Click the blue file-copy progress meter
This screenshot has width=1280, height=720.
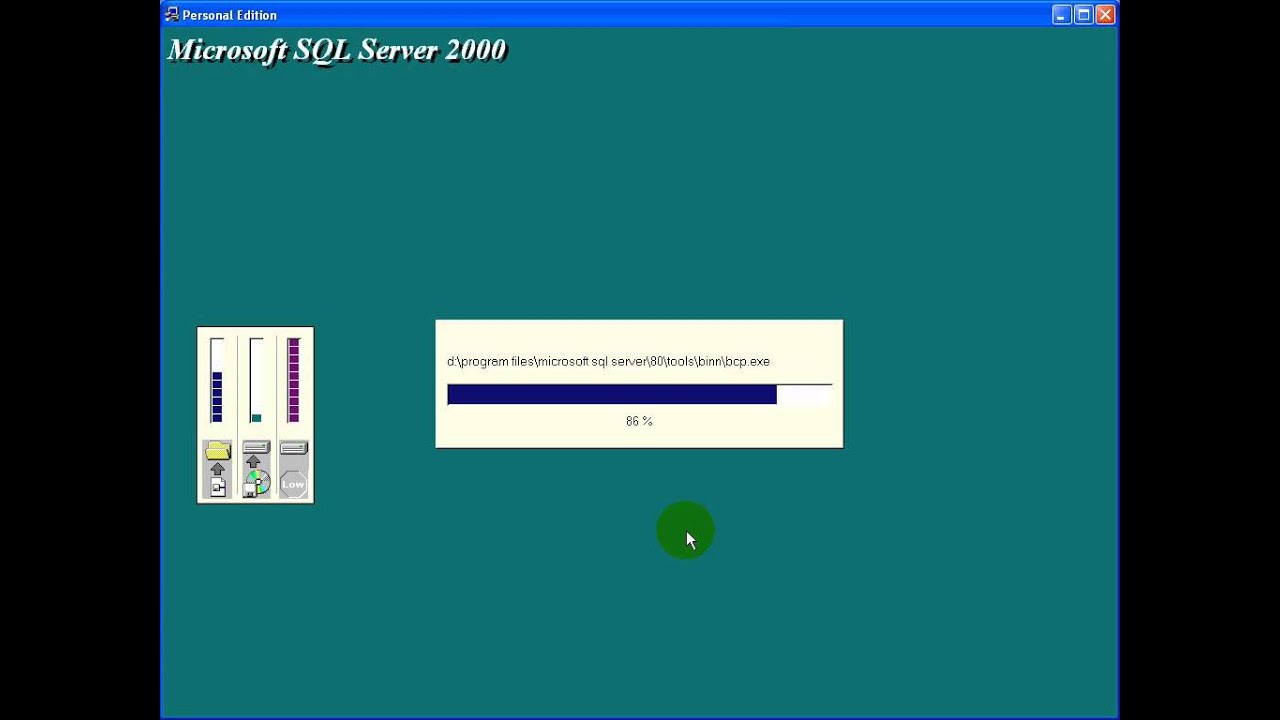(217, 380)
